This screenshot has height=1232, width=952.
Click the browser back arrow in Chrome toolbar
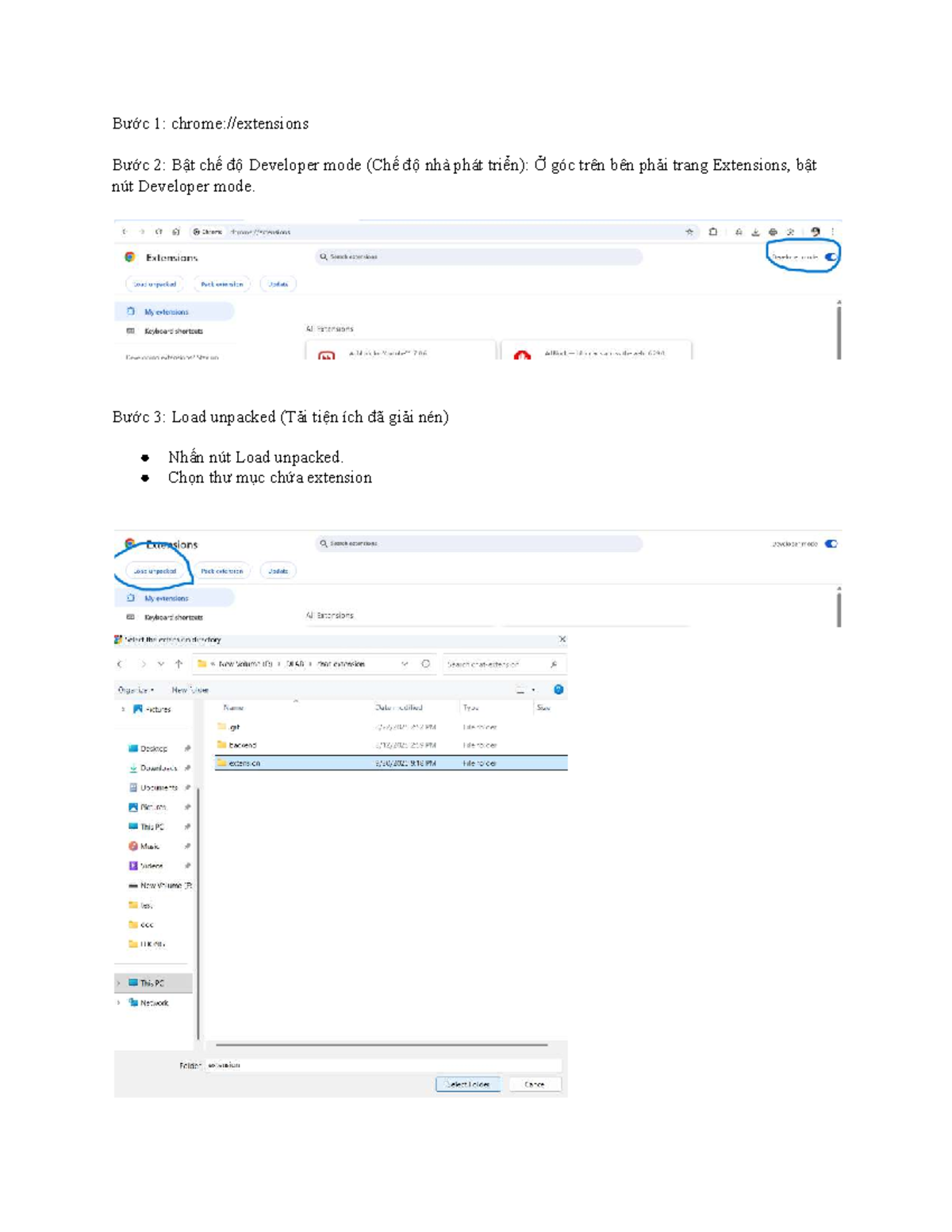coord(125,232)
